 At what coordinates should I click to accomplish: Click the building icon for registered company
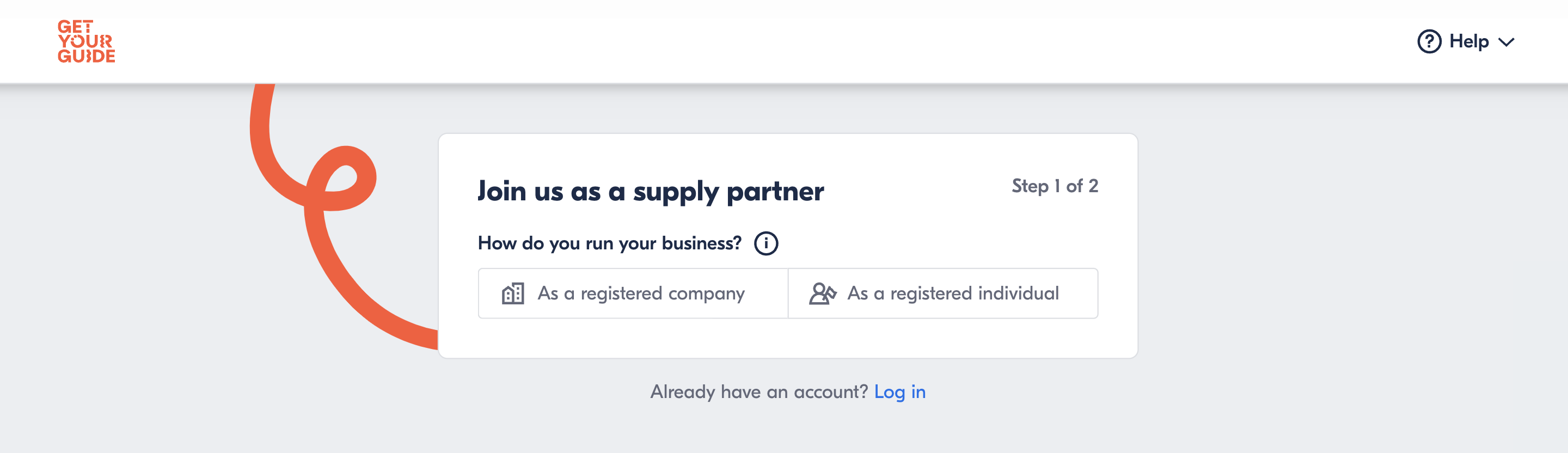click(x=512, y=293)
